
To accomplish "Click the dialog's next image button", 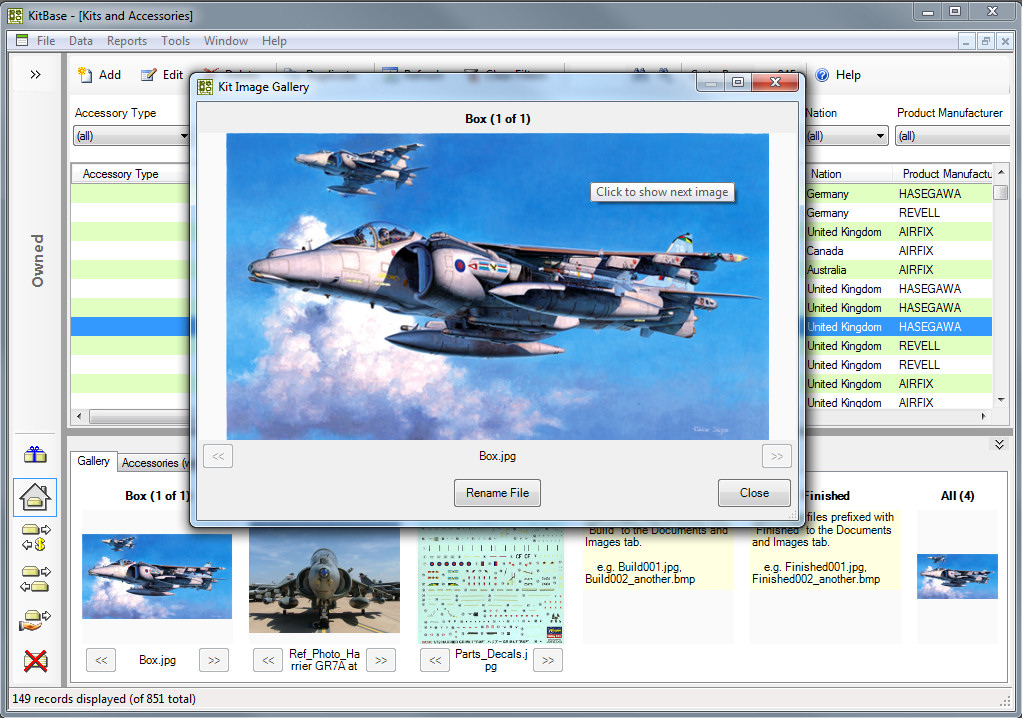I will coord(776,456).
